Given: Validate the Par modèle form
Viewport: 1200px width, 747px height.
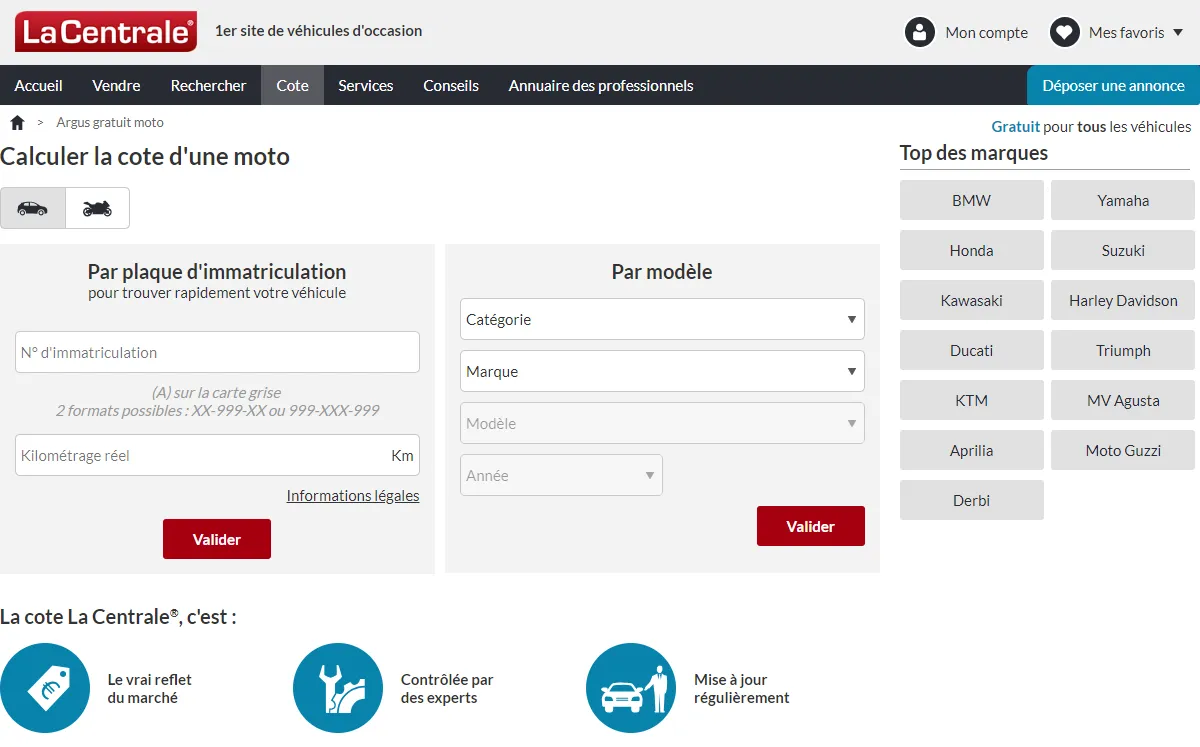Looking at the screenshot, I should pyautogui.click(x=811, y=526).
